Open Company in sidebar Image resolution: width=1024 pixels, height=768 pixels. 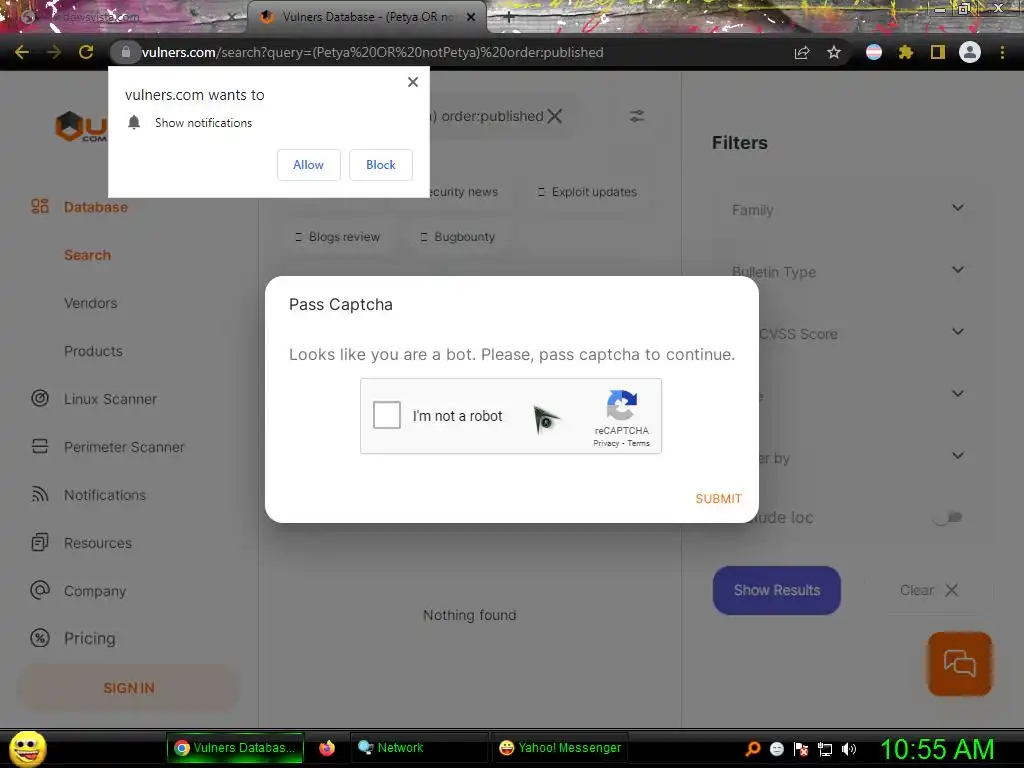(95, 591)
